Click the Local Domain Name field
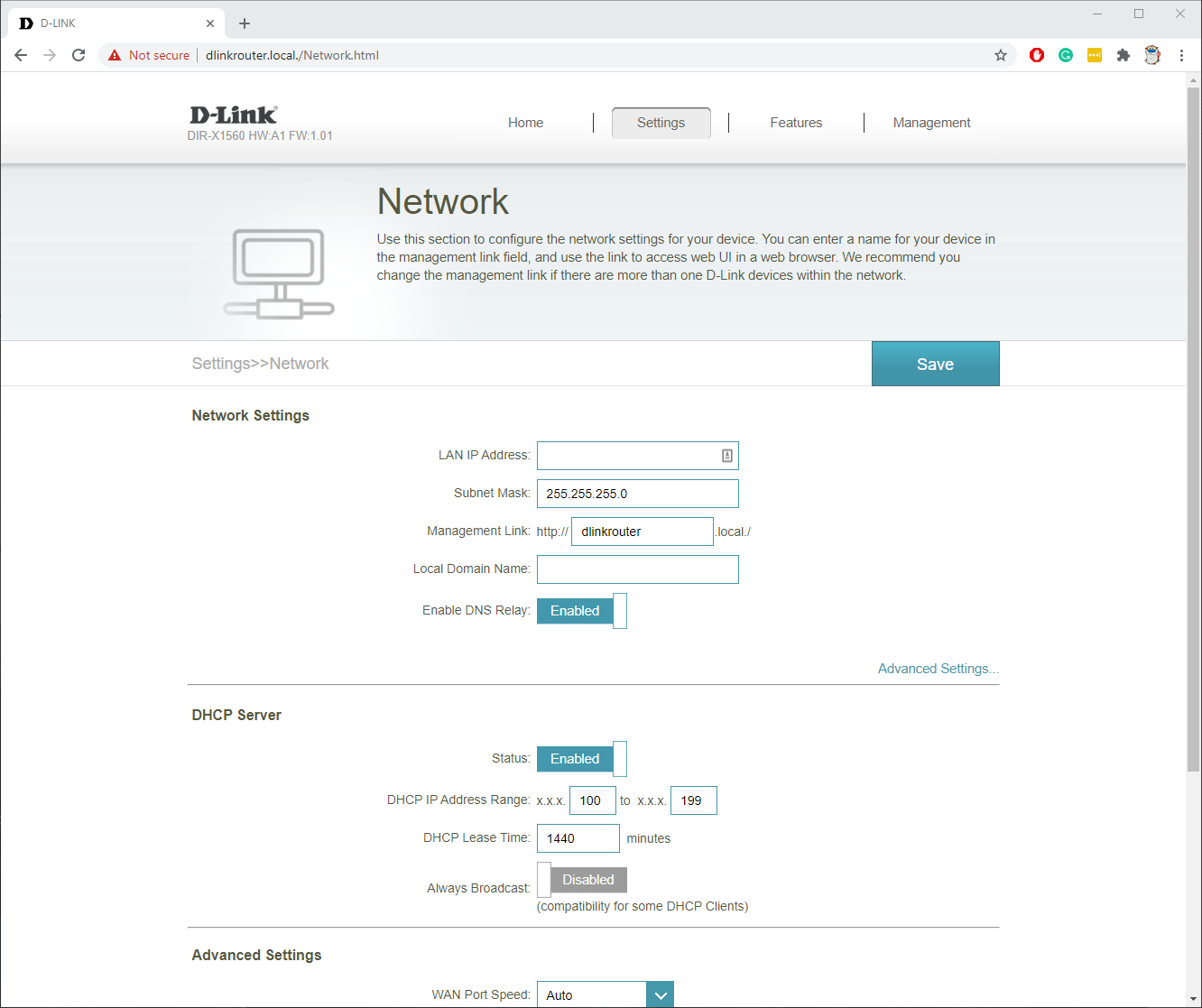The width and height of the screenshot is (1202, 1008). point(638,569)
